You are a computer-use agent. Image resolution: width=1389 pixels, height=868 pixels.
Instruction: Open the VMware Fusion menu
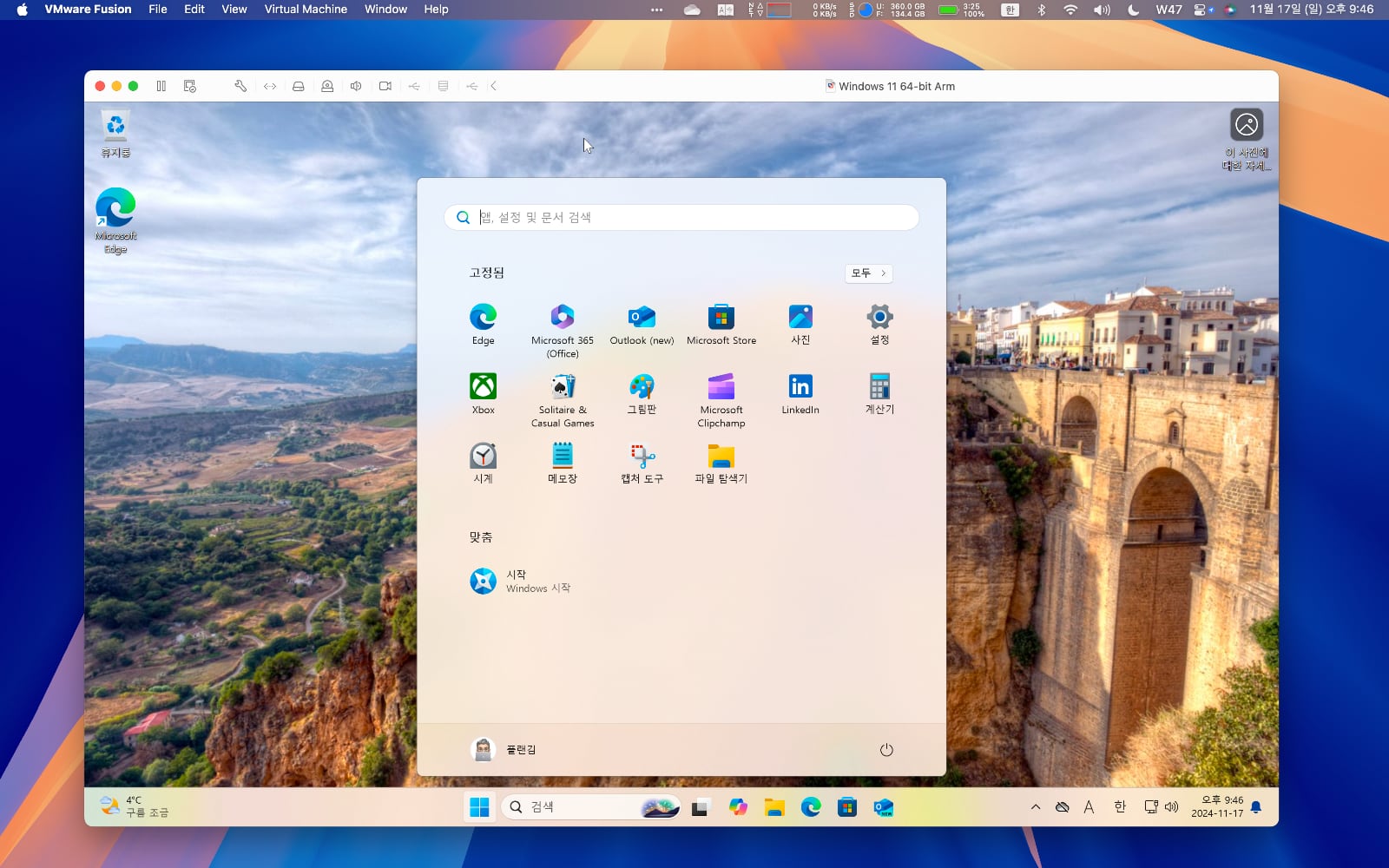coord(88,10)
